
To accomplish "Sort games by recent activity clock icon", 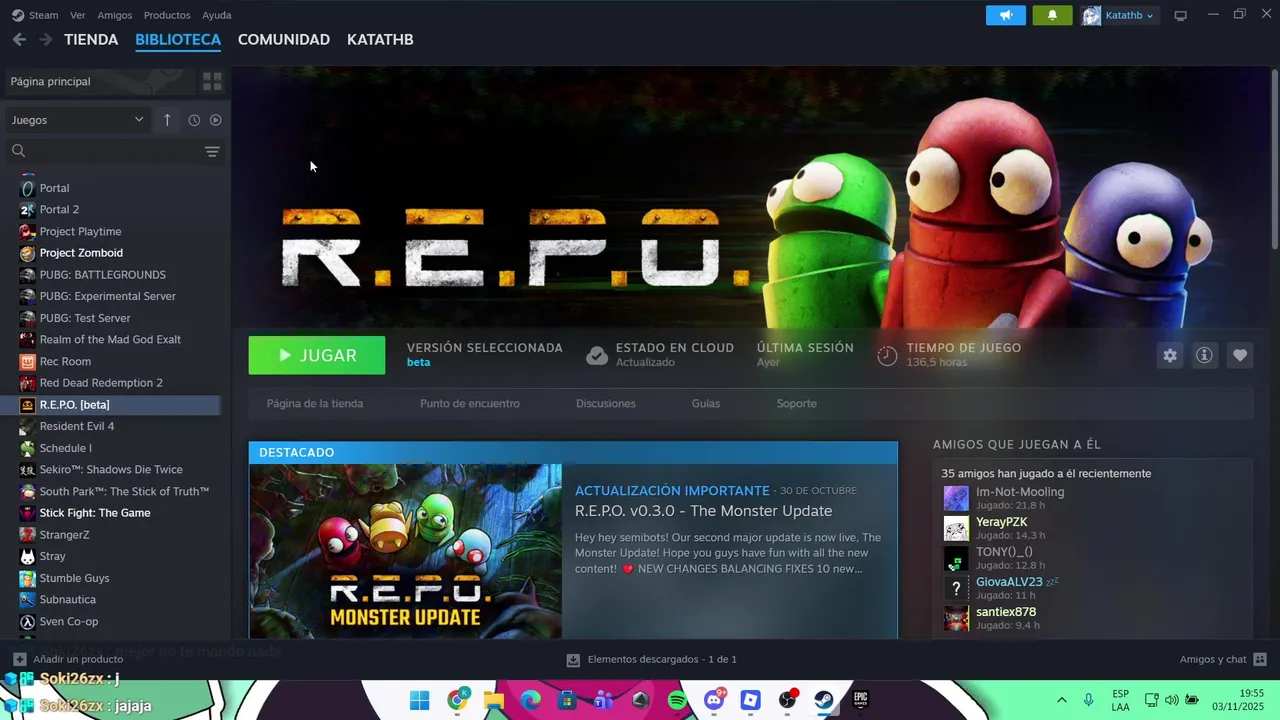I will click(x=194, y=120).
